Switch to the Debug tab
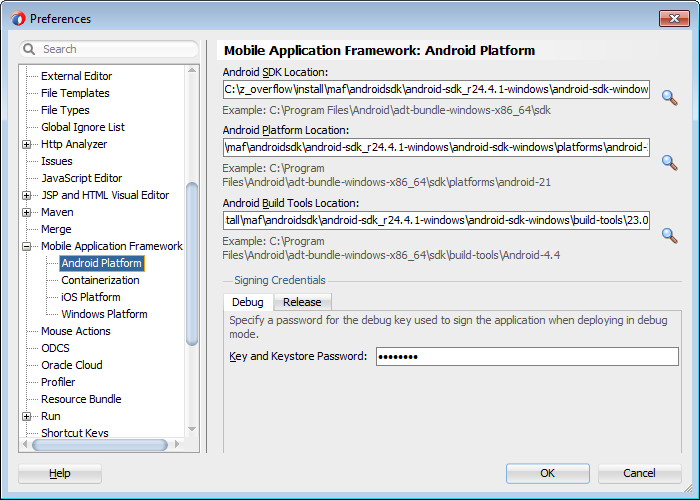 [248, 302]
